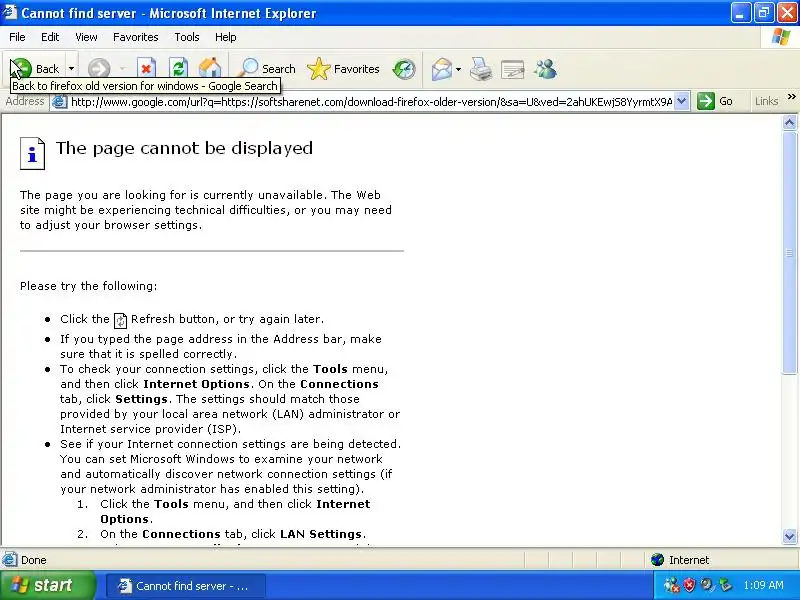Stop loading with the red X icon
800x600 pixels.
pyautogui.click(x=146, y=68)
